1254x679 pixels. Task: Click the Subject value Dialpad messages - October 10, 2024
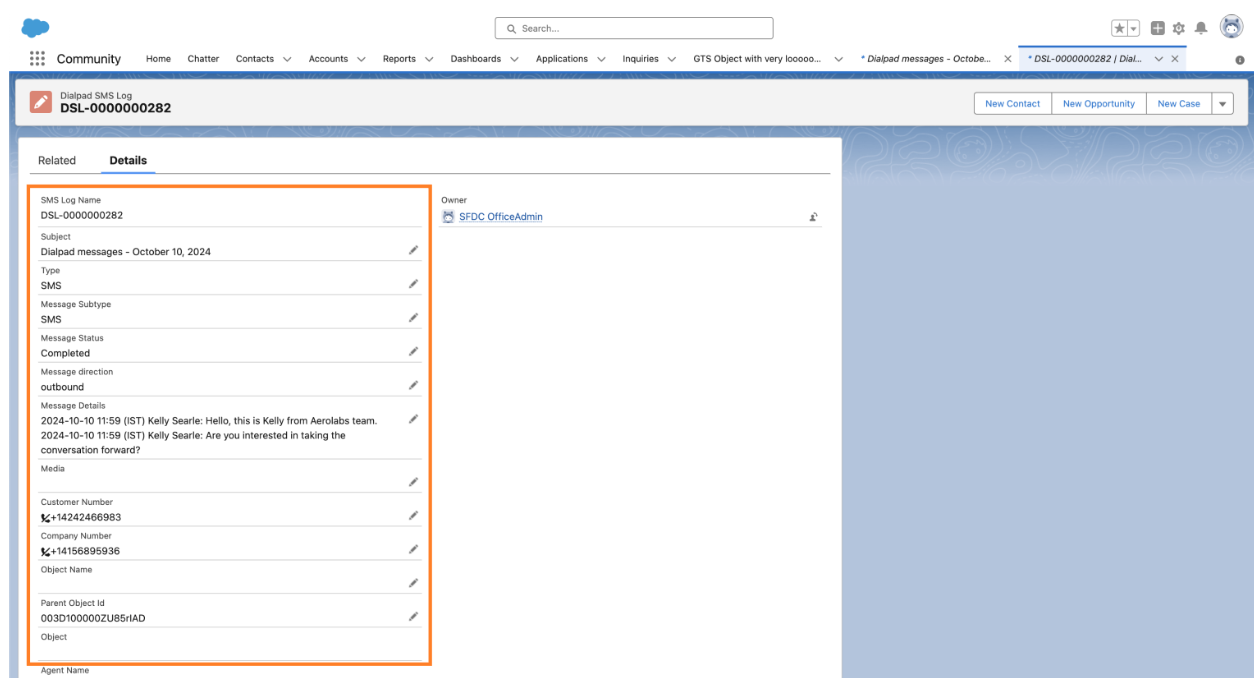(126, 252)
